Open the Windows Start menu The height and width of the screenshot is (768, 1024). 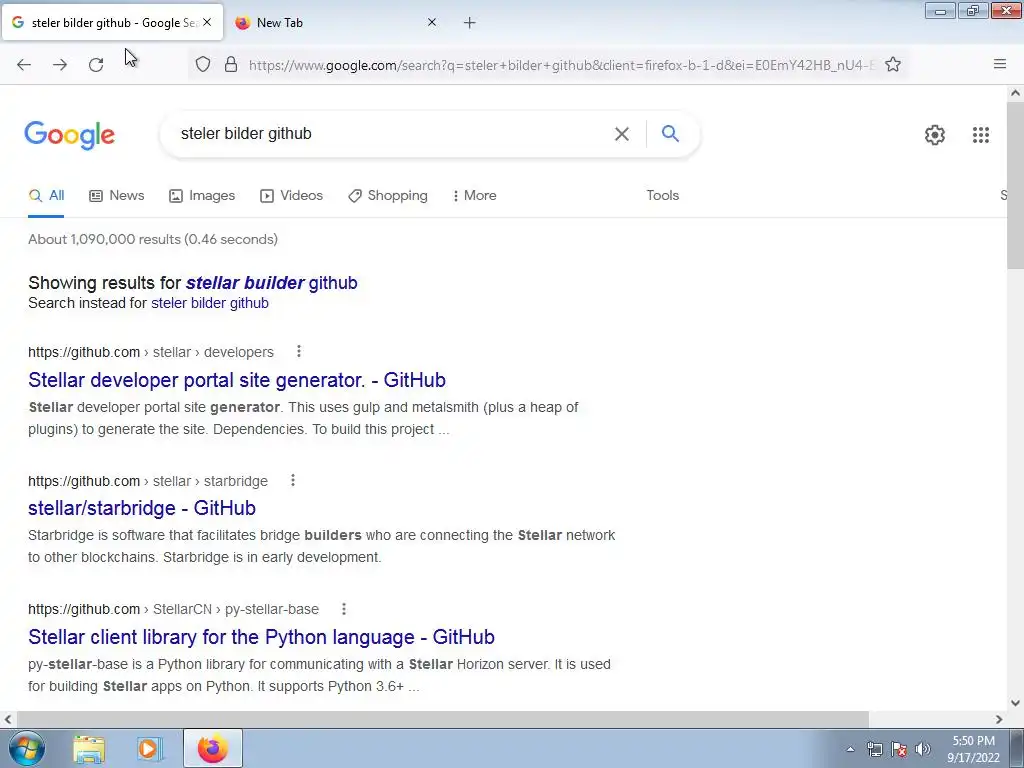[26, 748]
